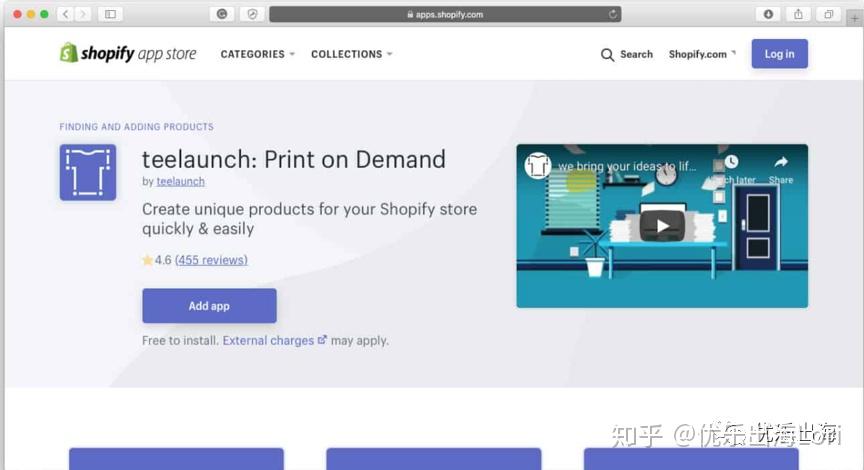Click the Safari share icon

click(x=798, y=14)
